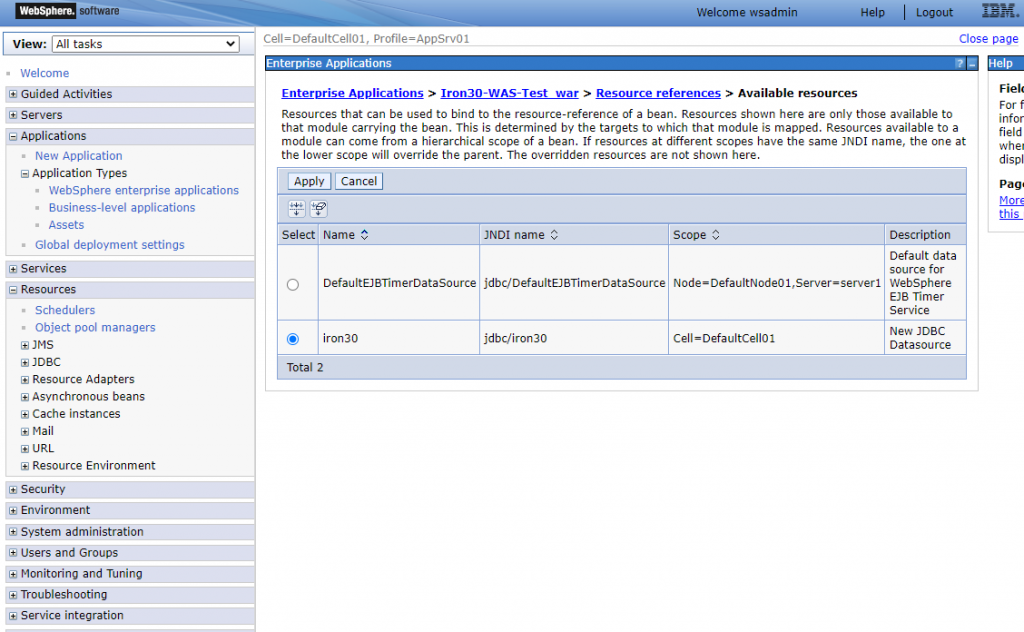The image size is (1024, 632).
Task: Open the Welcome page link
Action: (44, 73)
